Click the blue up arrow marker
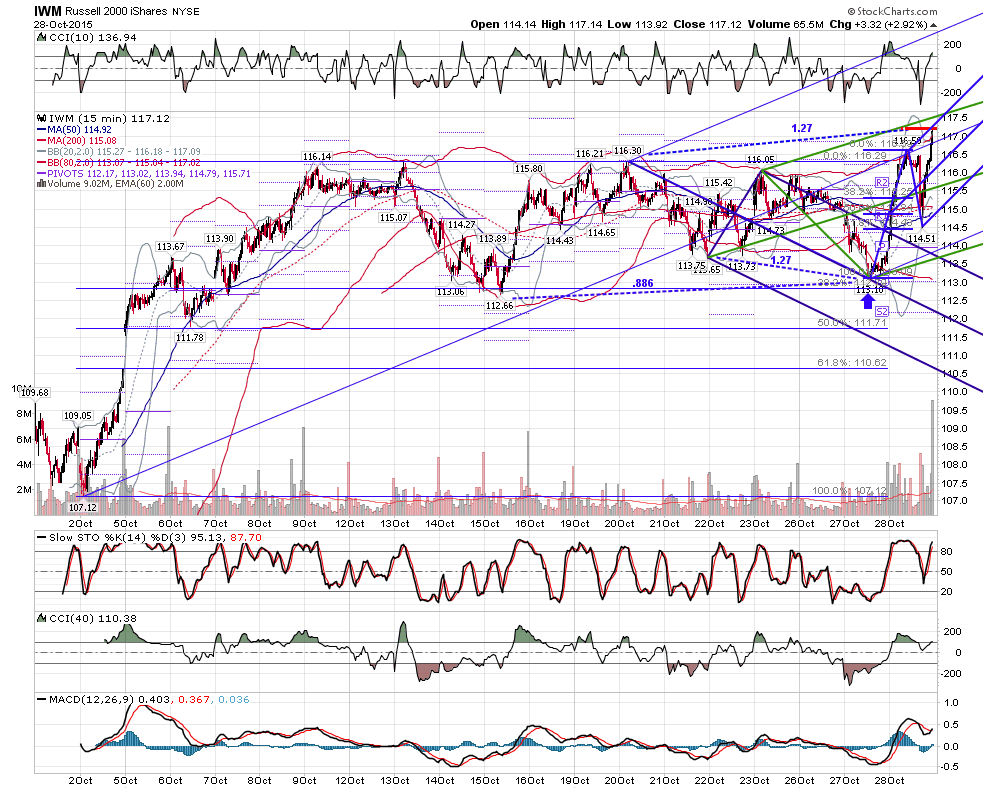983x794 pixels. pyautogui.click(x=867, y=301)
